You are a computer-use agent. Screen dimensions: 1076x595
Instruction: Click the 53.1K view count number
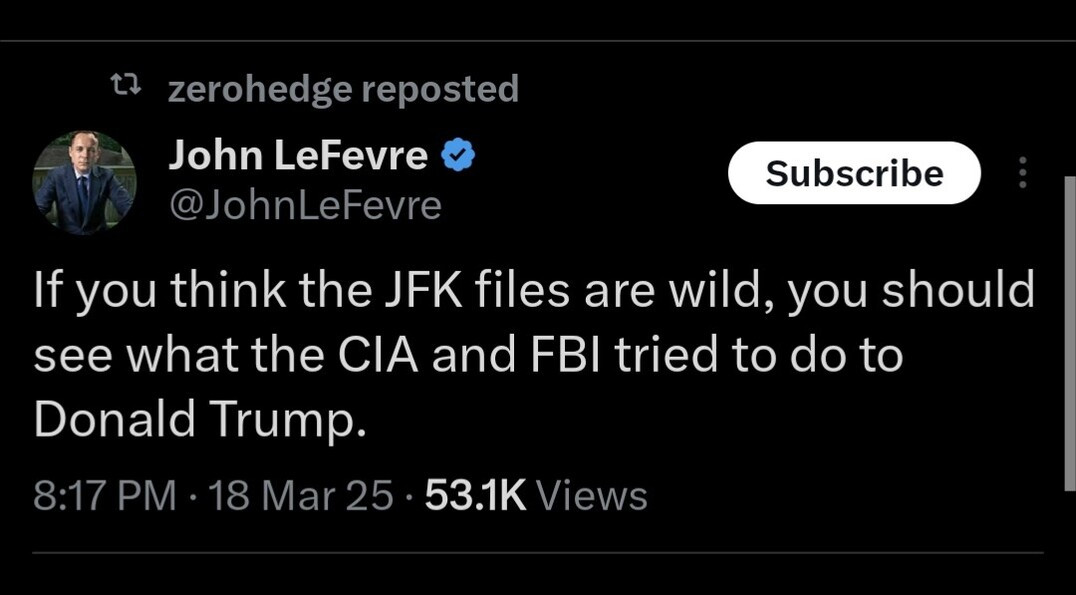pyautogui.click(x=475, y=496)
